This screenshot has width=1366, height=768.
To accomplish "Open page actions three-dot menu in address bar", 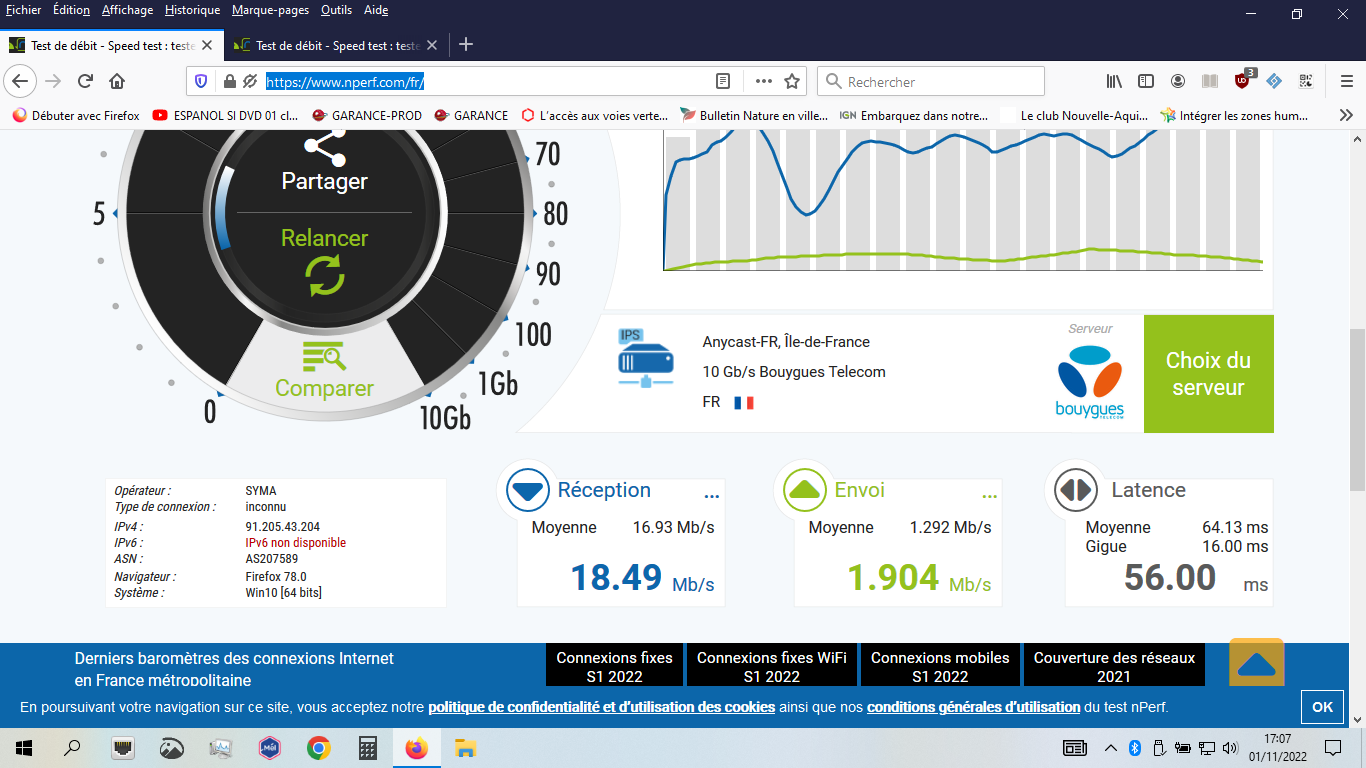I will tap(763, 81).
